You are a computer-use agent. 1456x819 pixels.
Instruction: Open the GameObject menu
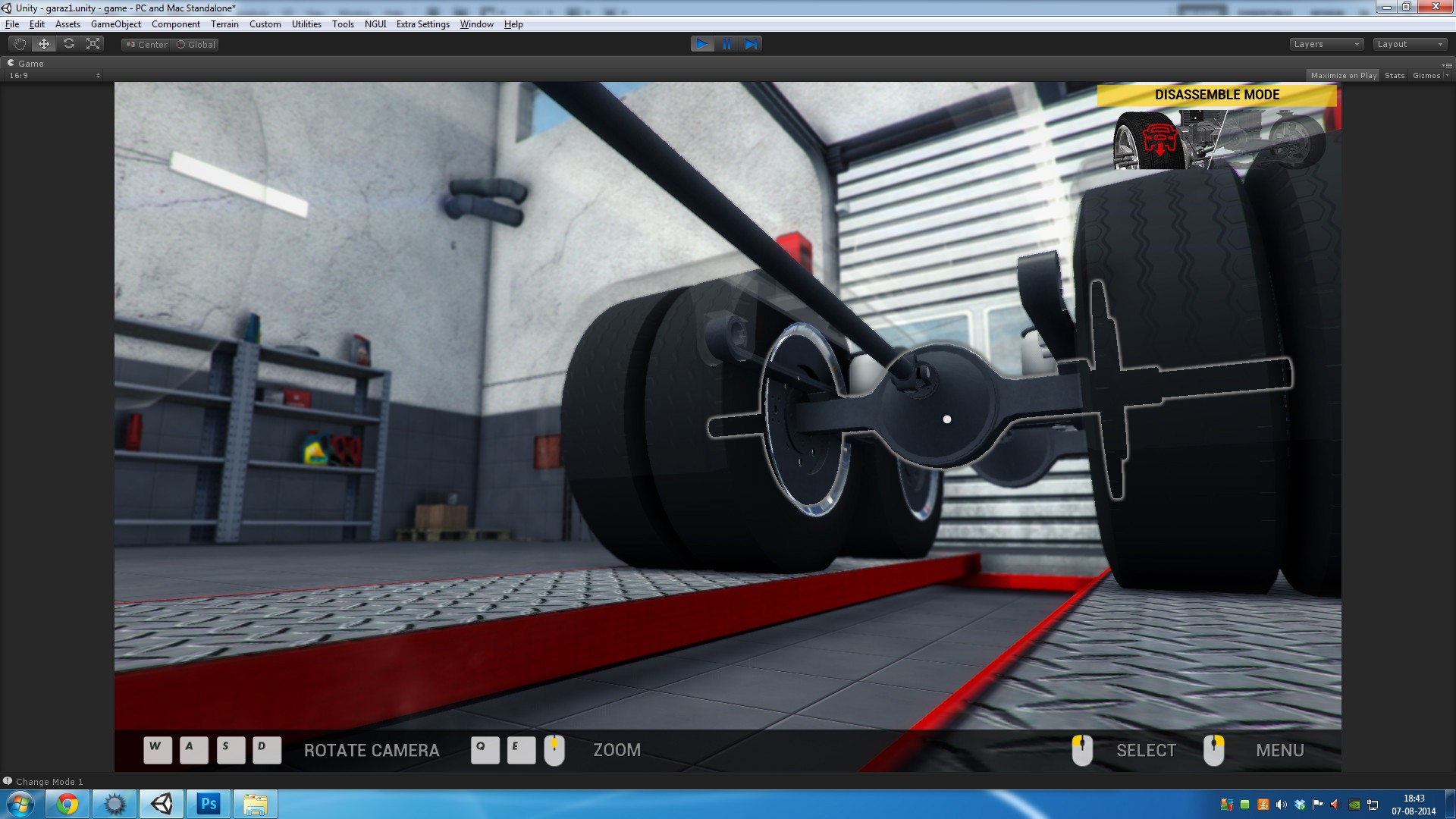tap(115, 24)
